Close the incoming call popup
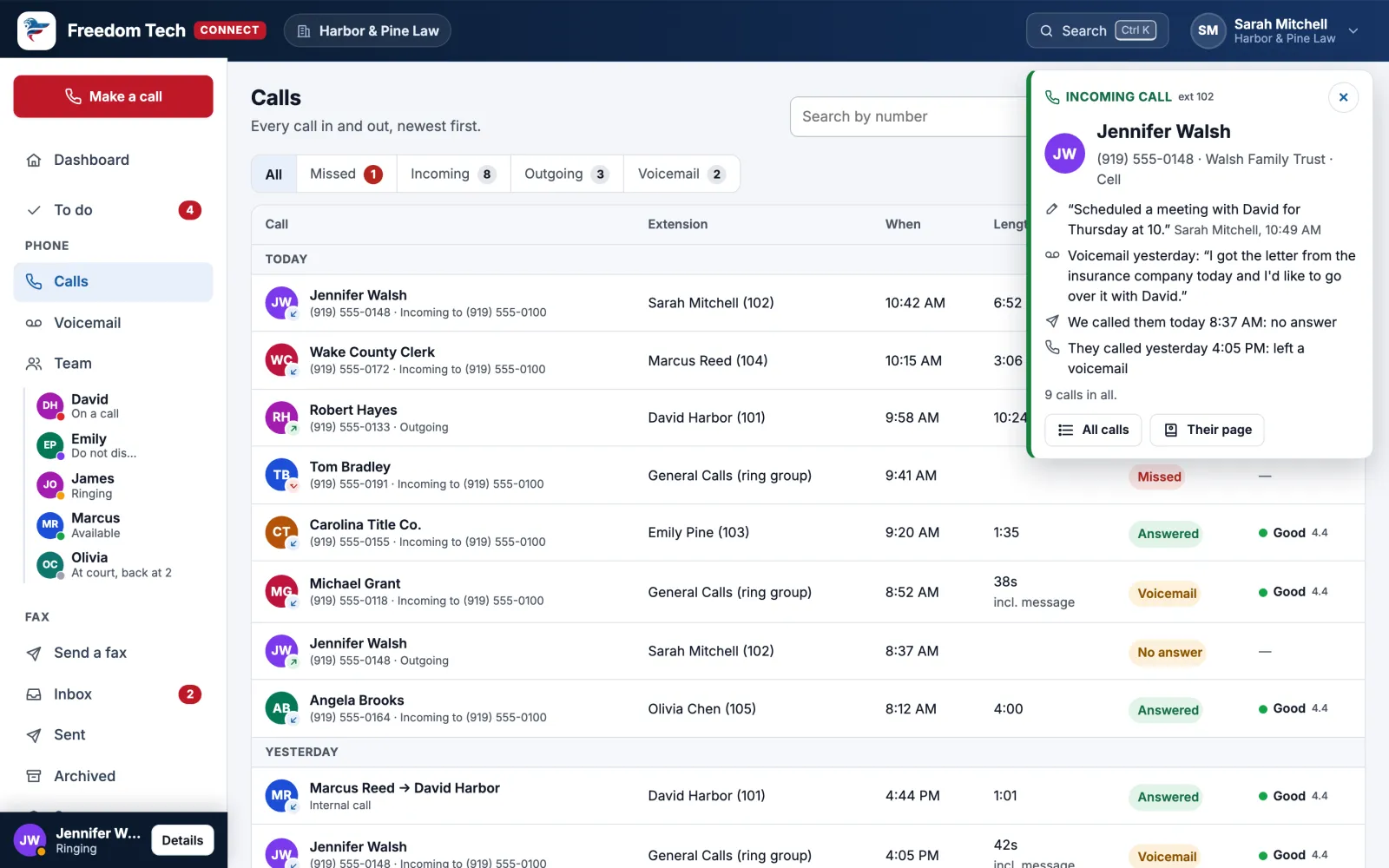 (1343, 97)
